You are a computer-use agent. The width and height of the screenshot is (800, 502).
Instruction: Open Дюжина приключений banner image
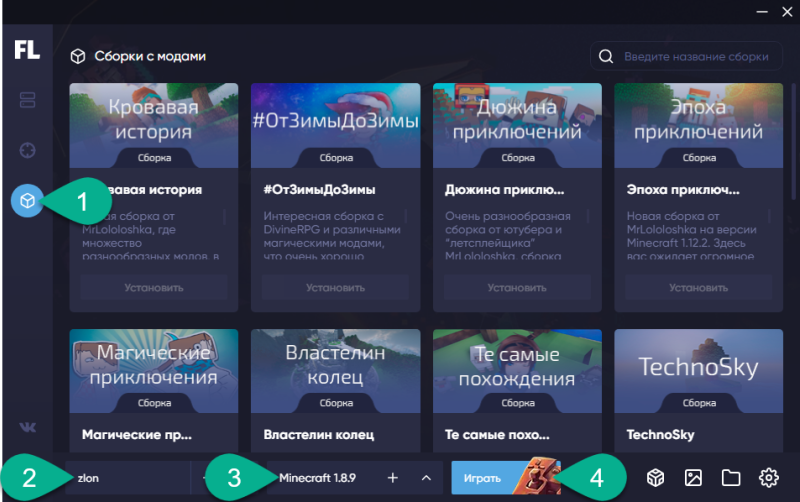(517, 126)
